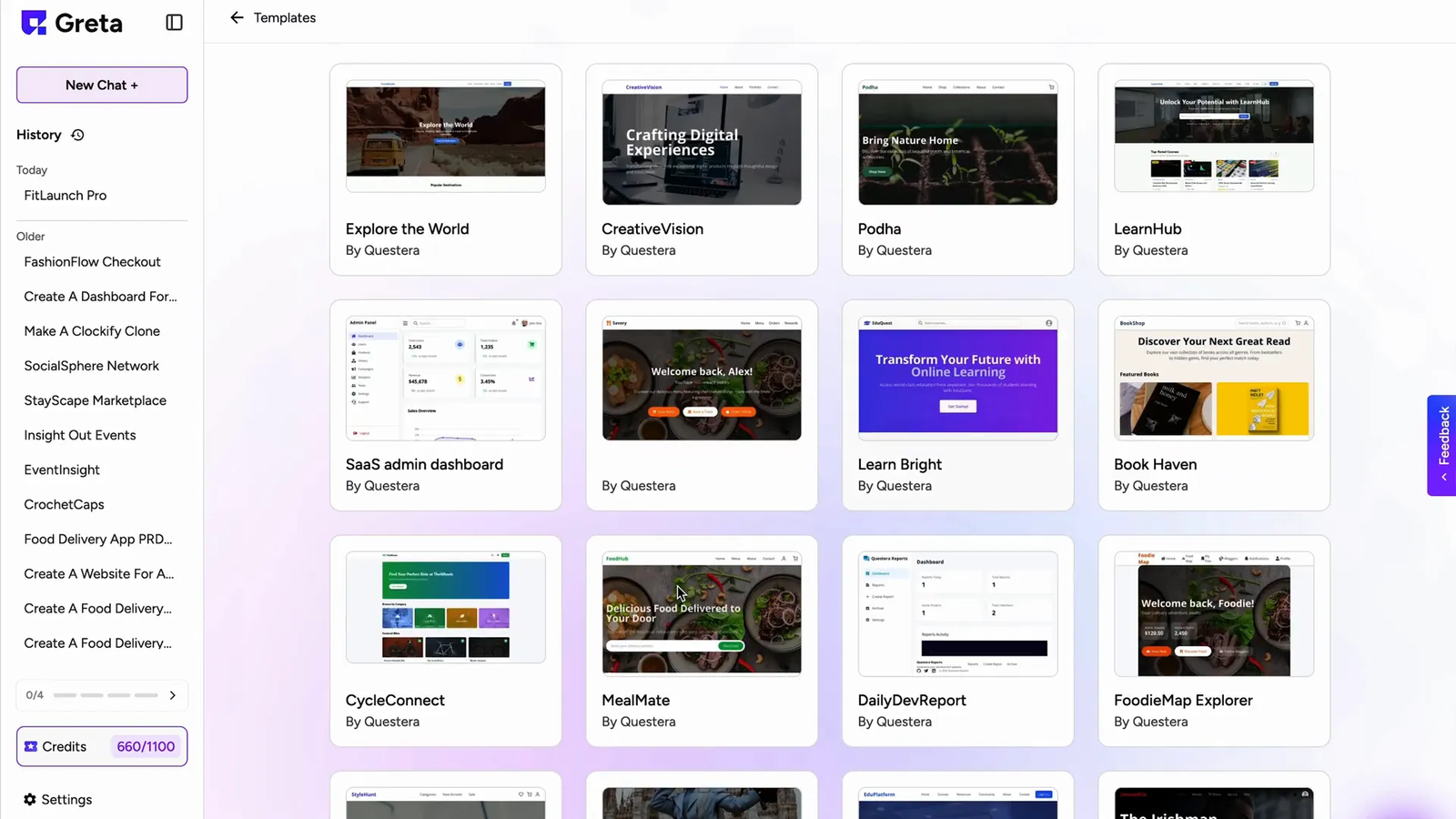The image size is (1456, 819).
Task: Open Settings in the sidebar
Action: 58,799
